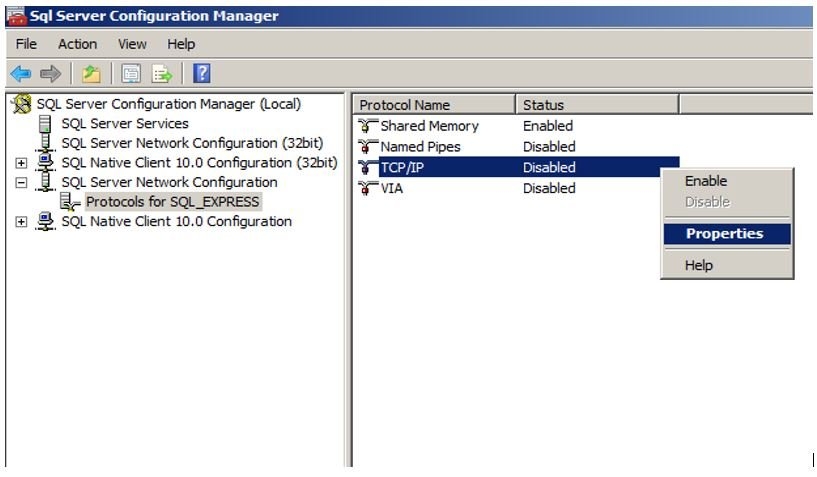
Task: Click the VIA protocol icon
Action: pos(368,188)
